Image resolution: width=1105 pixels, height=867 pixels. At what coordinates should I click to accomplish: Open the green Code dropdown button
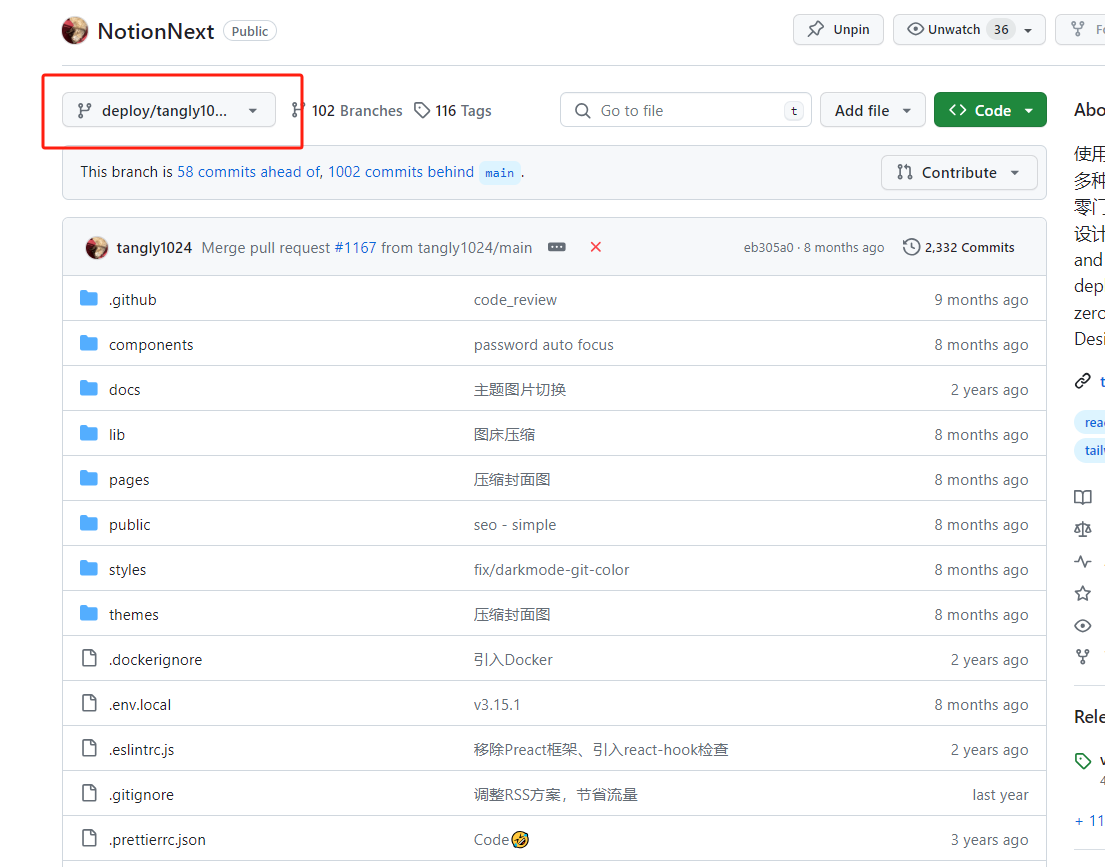[x=990, y=111]
